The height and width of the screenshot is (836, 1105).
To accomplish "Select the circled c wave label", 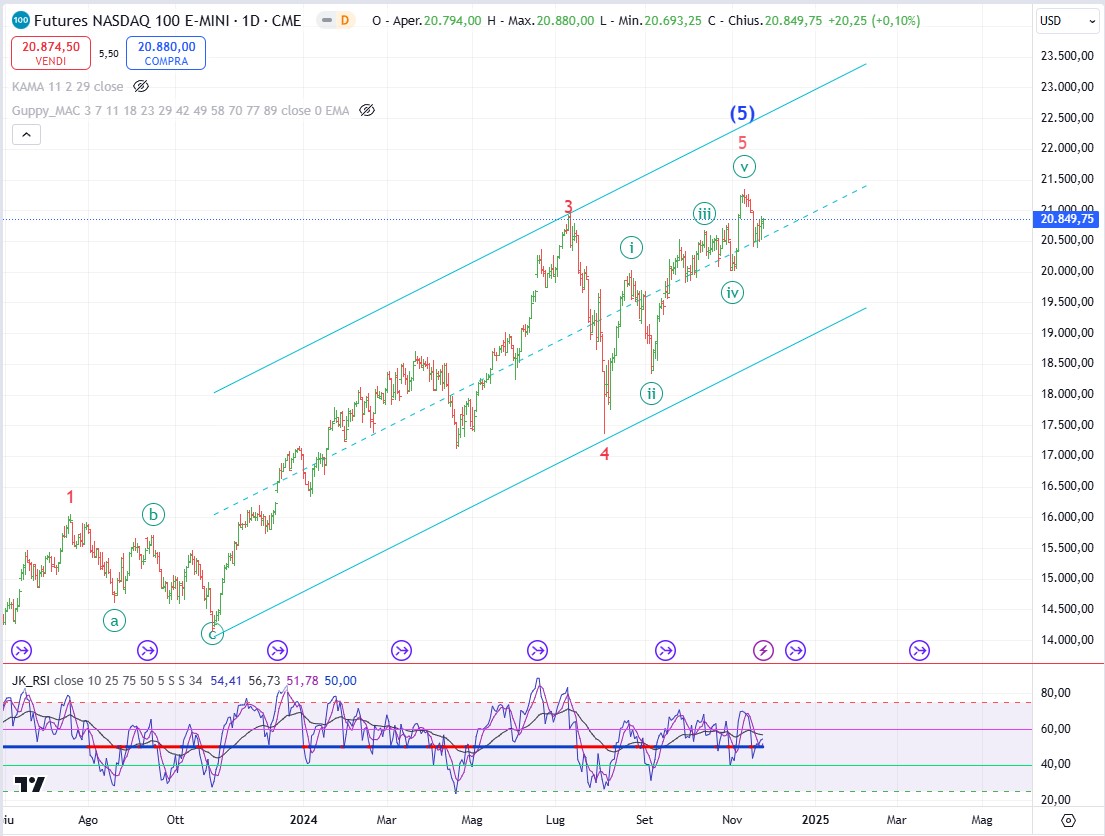I will [212, 634].
